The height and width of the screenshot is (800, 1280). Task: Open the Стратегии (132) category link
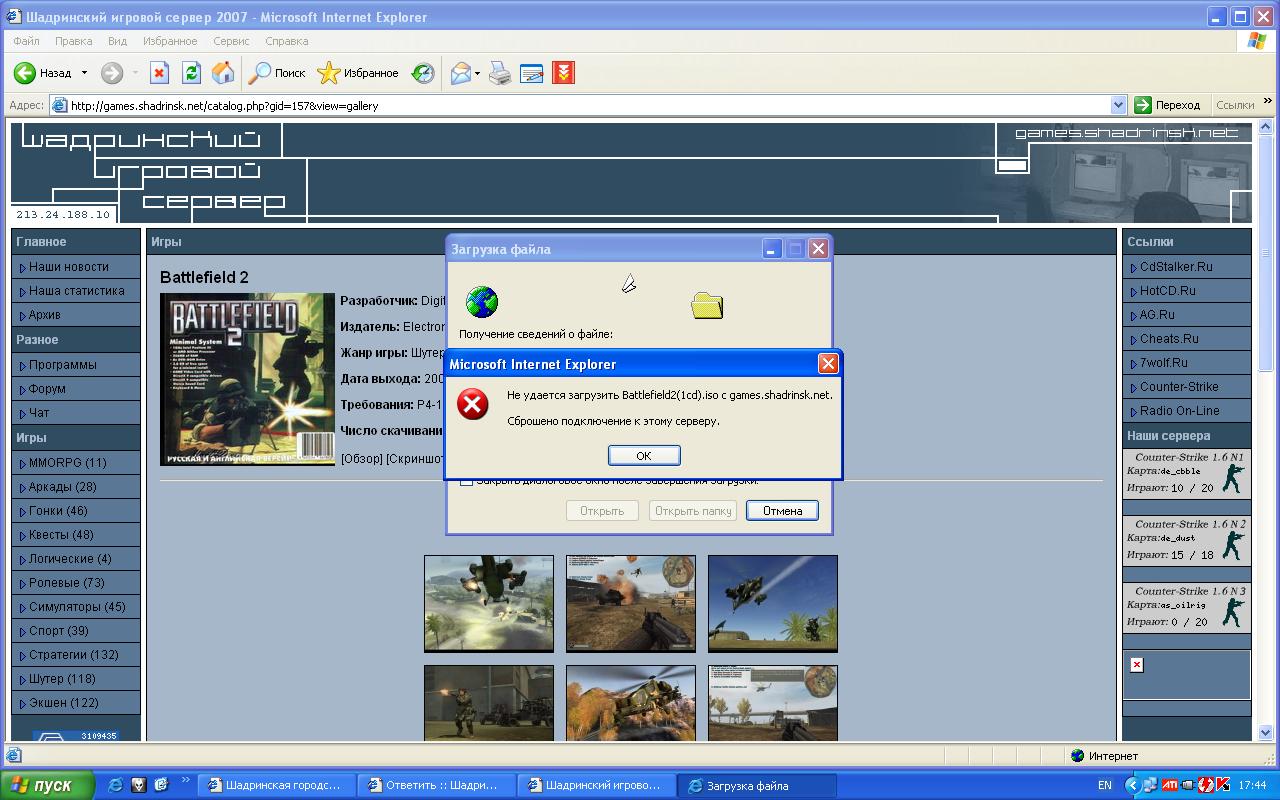(76, 655)
